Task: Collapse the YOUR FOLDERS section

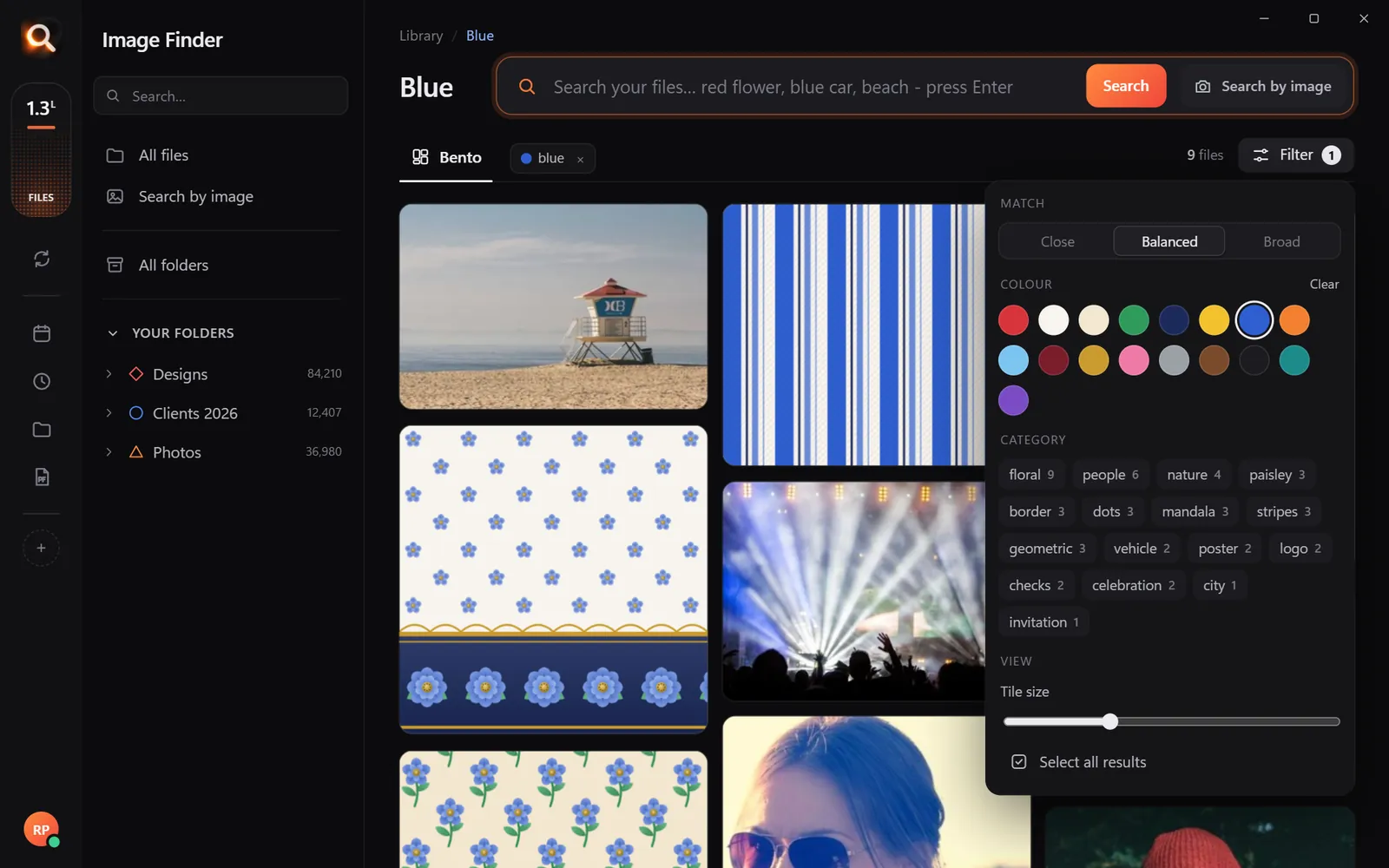Action: [x=112, y=333]
